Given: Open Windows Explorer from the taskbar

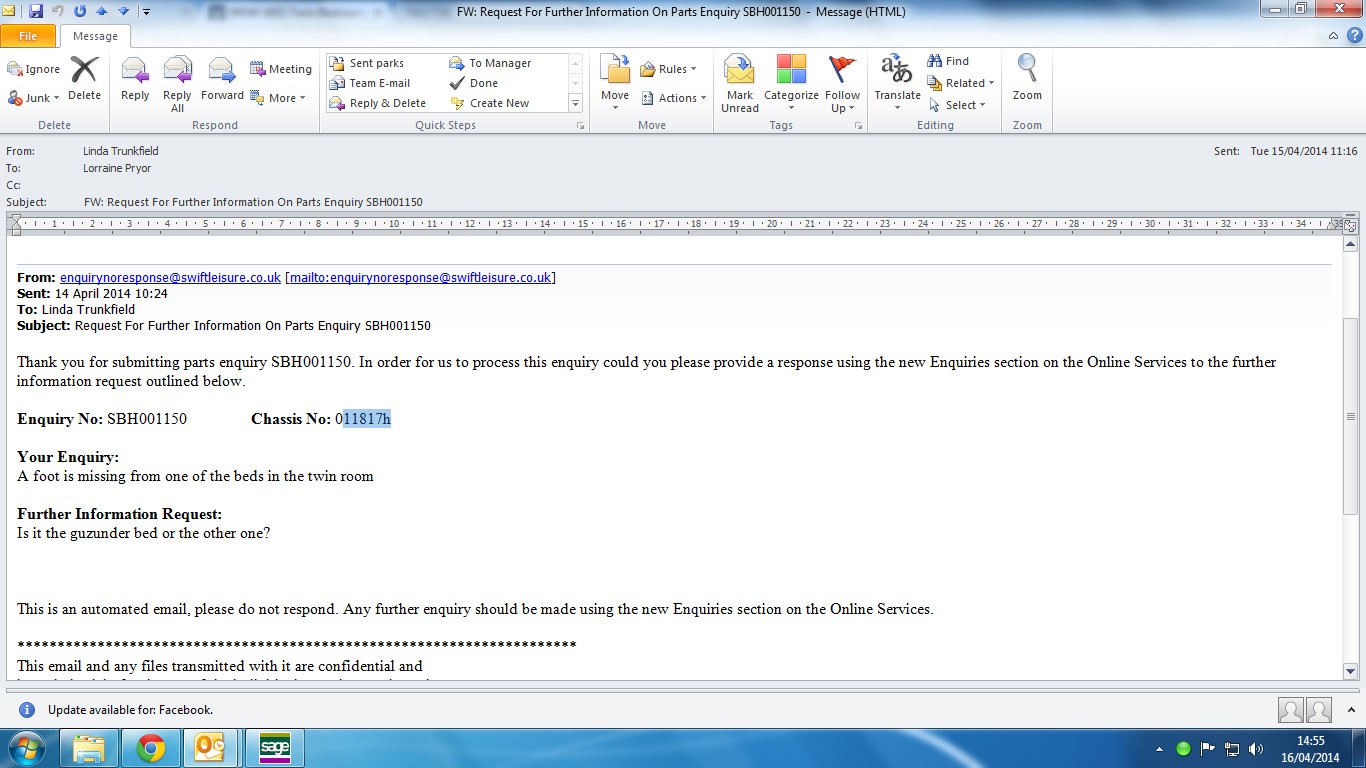Looking at the screenshot, I should pyautogui.click(x=89, y=747).
